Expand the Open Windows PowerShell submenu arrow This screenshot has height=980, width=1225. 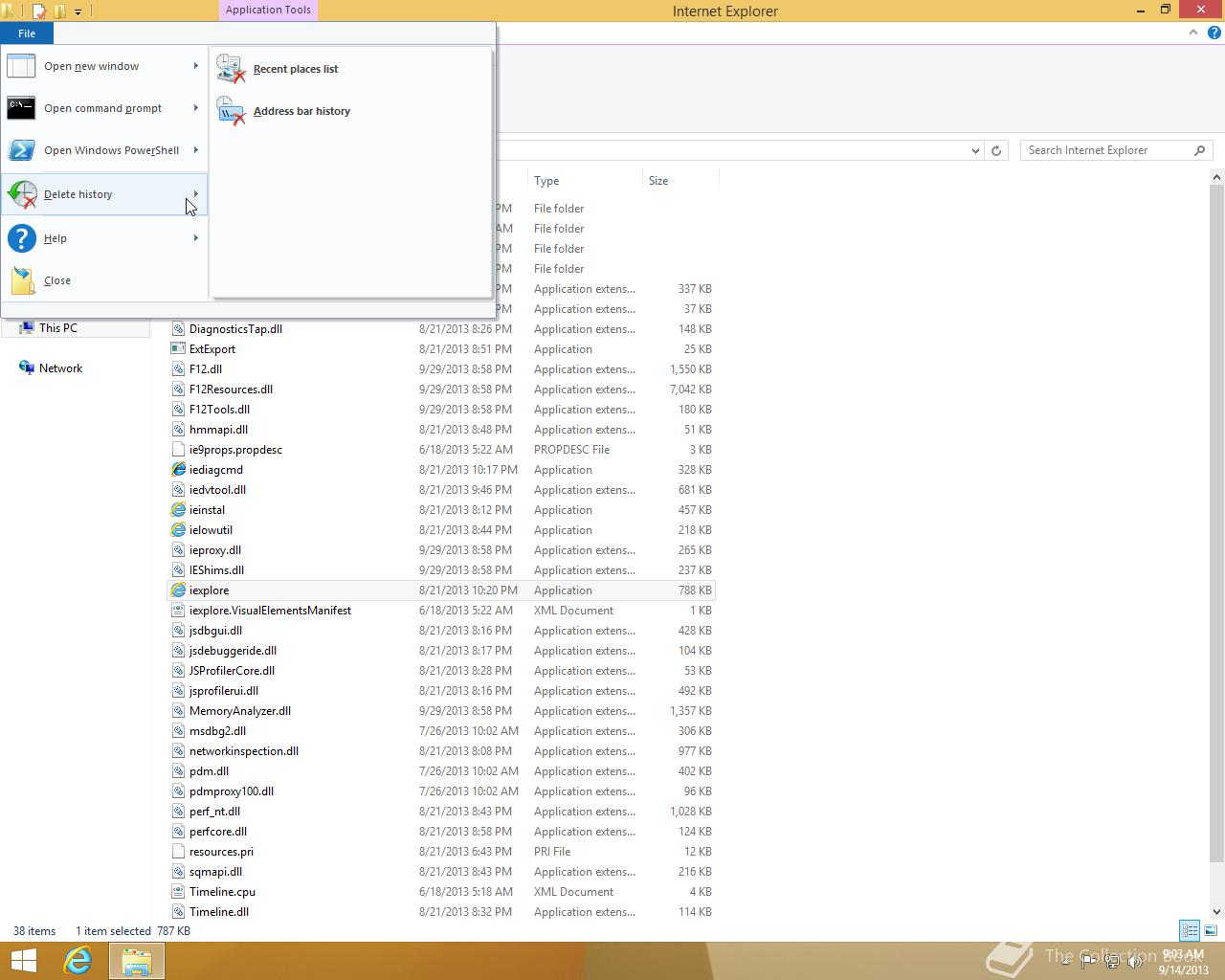[196, 150]
